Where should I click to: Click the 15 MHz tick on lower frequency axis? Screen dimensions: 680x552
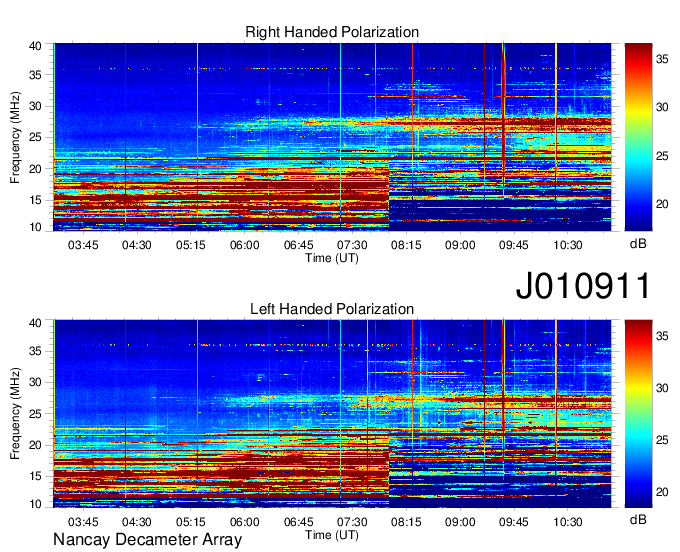coord(35,476)
